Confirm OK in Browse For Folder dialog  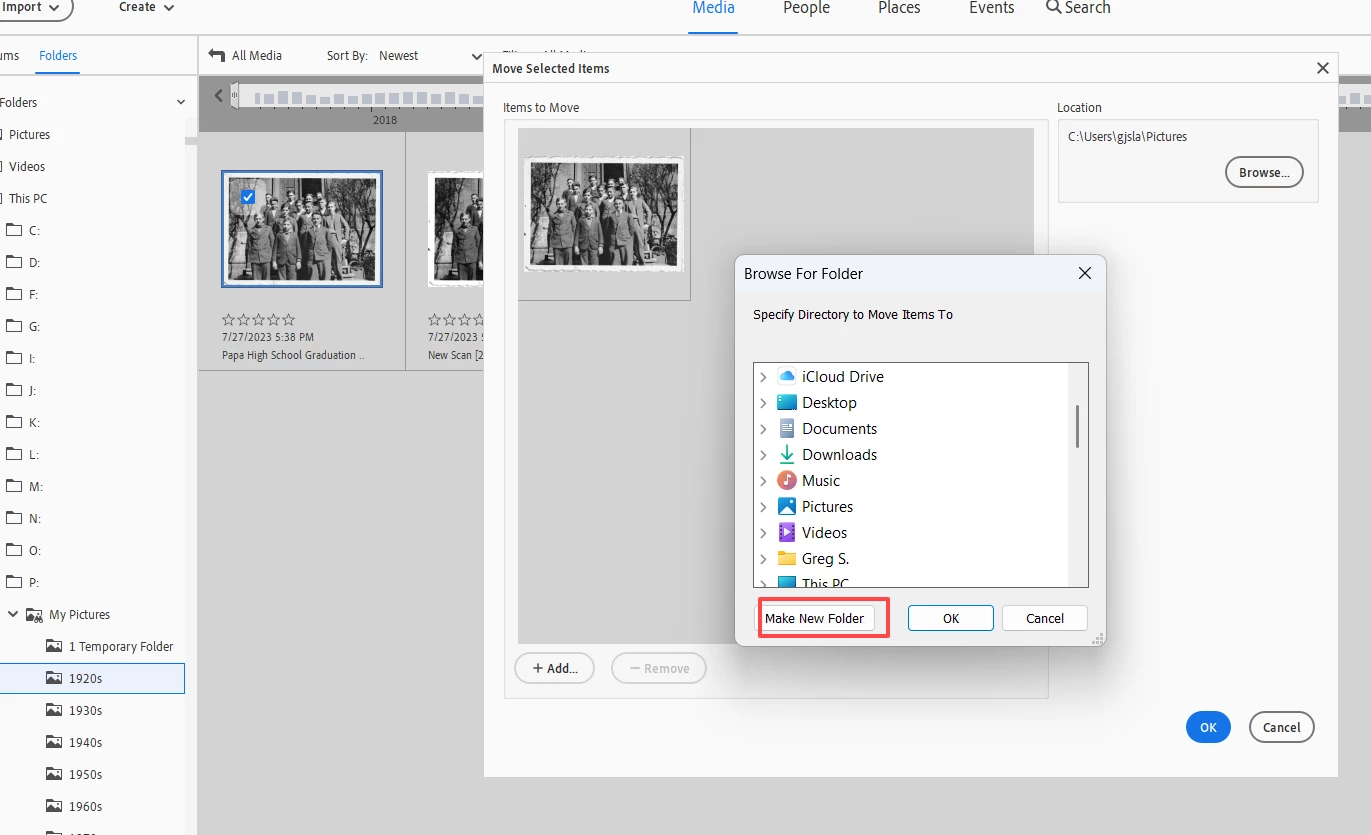click(951, 618)
